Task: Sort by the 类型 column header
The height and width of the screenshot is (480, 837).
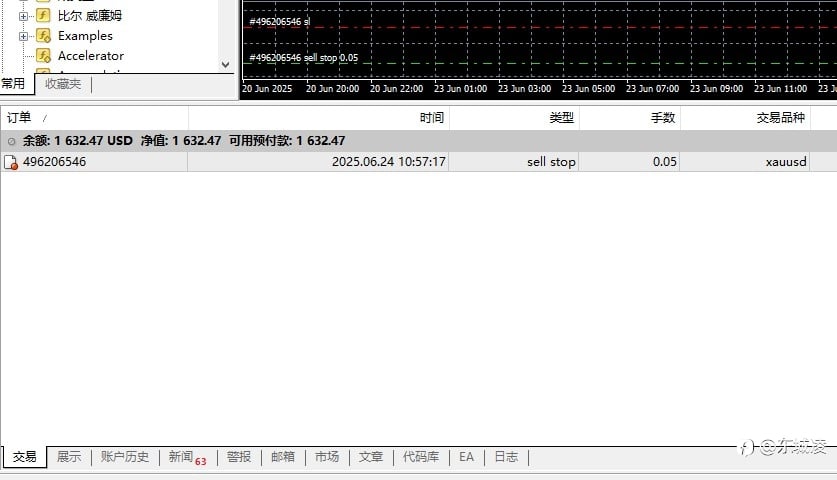Action: 514,118
